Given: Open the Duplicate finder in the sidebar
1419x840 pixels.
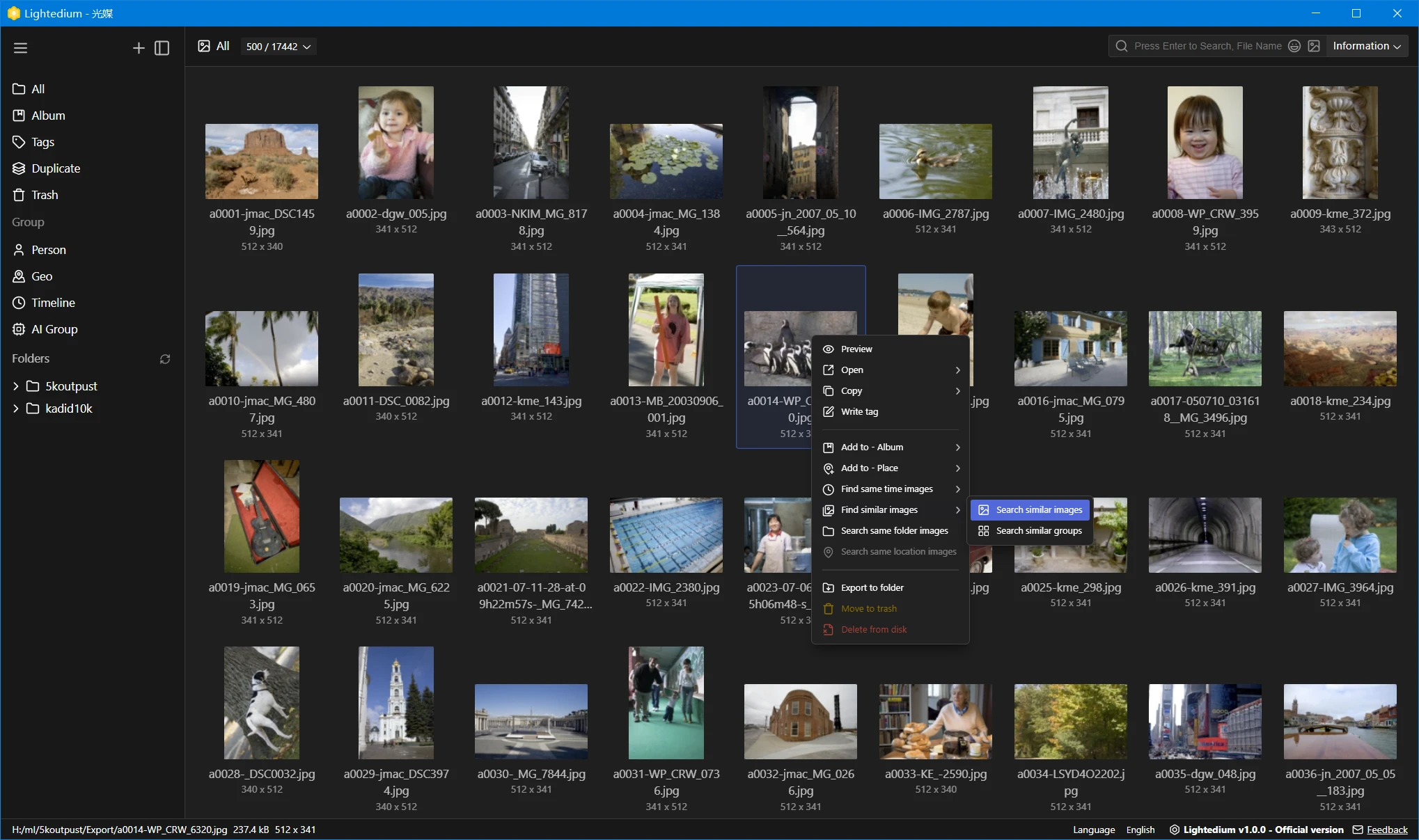Looking at the screenshot, I should [55, 168].
